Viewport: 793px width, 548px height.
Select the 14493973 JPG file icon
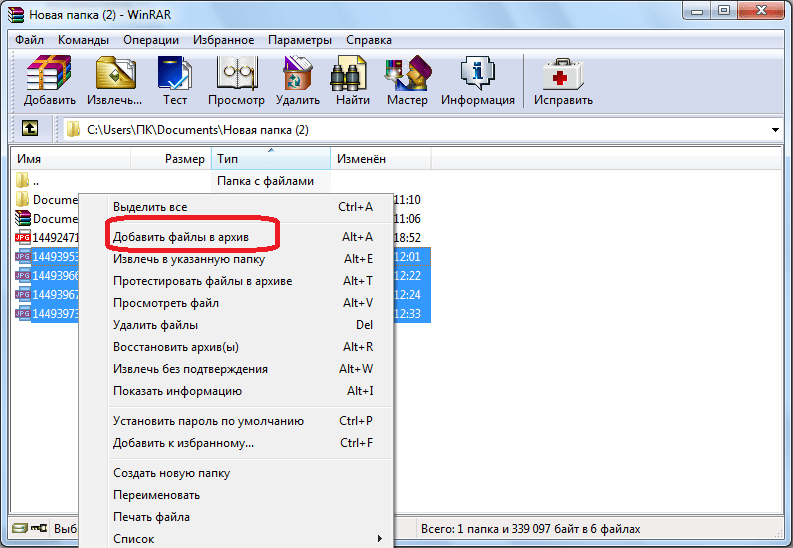[23, 313]
